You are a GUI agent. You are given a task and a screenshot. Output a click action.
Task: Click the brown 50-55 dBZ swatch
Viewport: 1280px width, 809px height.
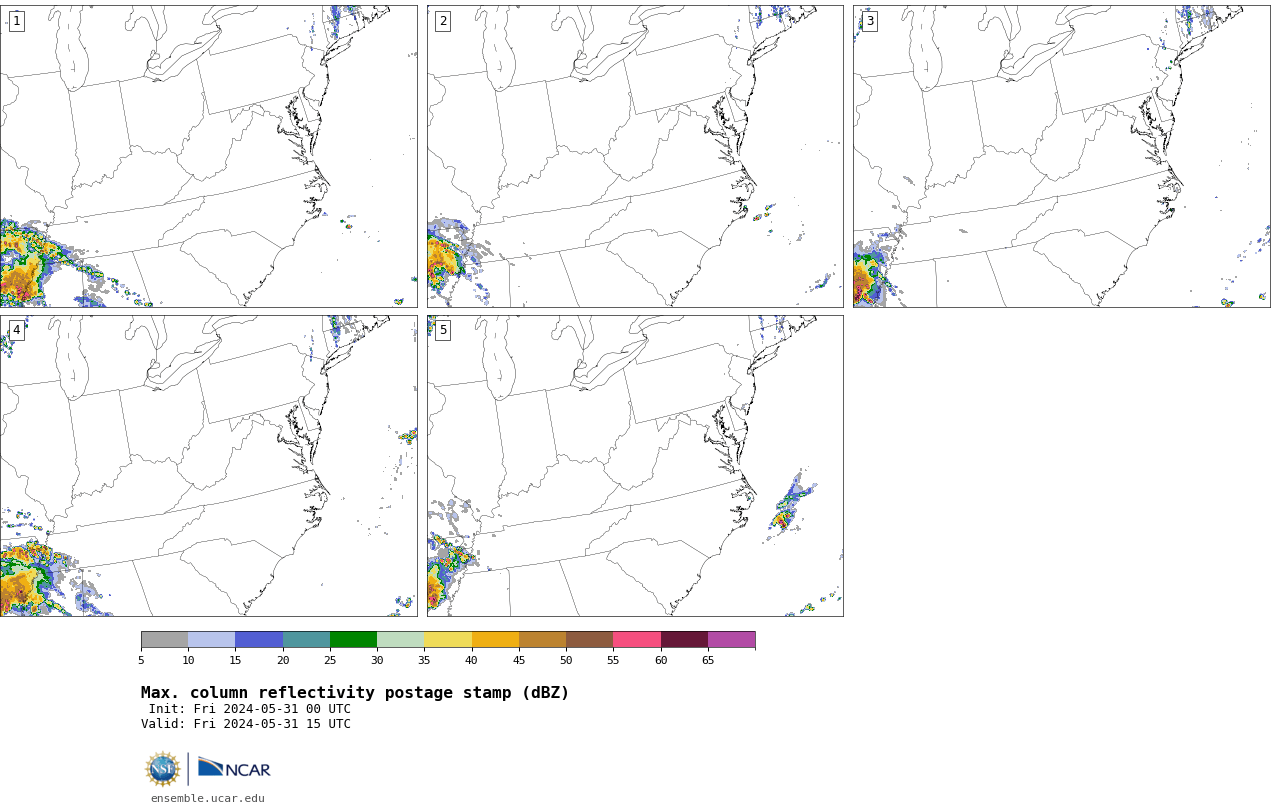pyautogui.click(x=589, y=640)
